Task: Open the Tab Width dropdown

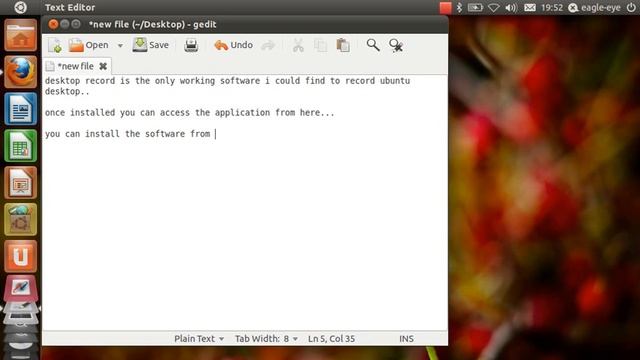Action: click(x=266, y=339)
